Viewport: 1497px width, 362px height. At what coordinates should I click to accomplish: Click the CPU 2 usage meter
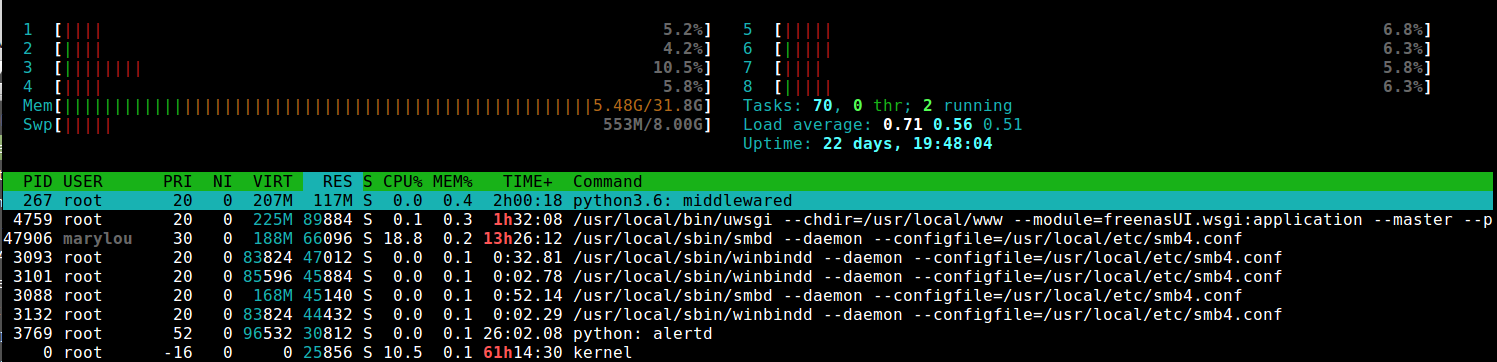pos(367,49)
